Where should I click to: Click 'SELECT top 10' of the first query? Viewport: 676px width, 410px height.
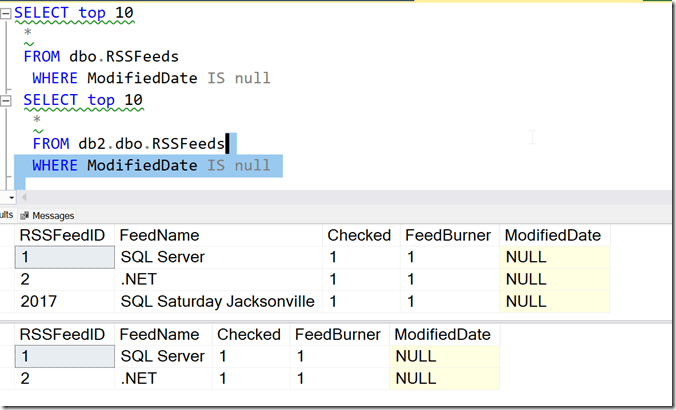pyautogui.click(x=74, y=13)
